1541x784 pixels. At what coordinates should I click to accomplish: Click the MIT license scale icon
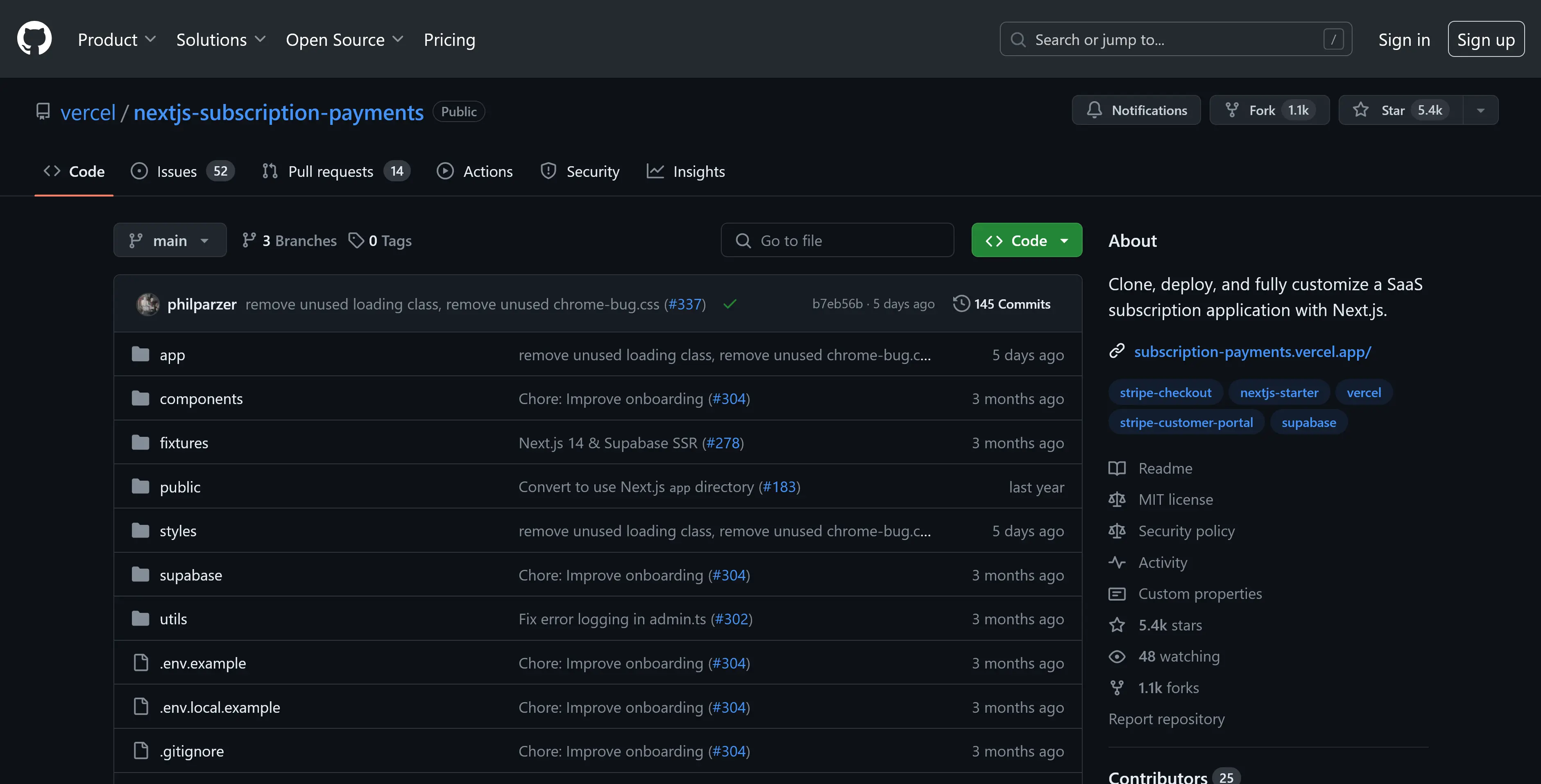click(x=1116, y=499)
